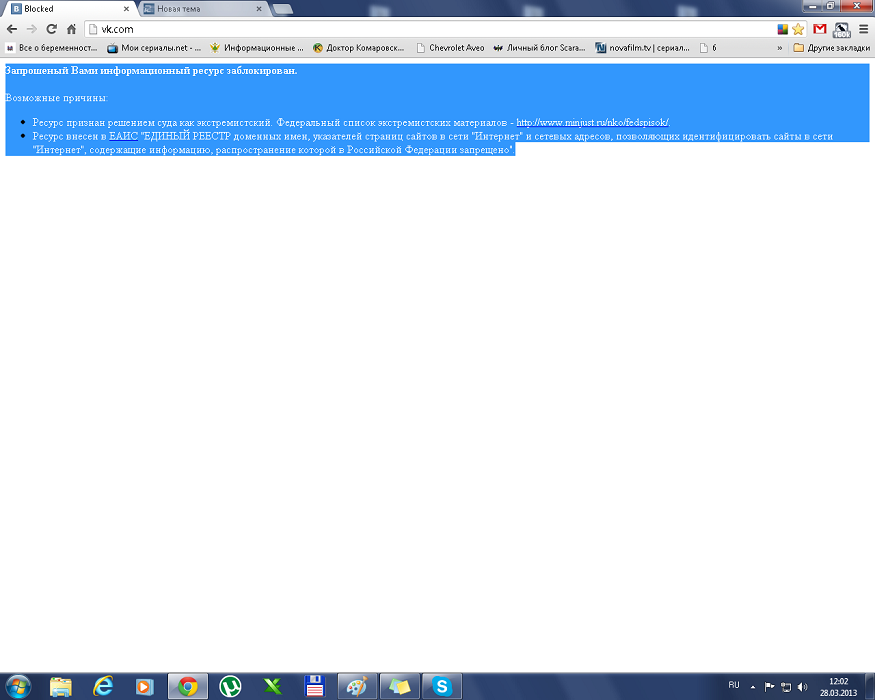Screen dimensions: 875x700
Task: Open the Chrome menu (three lines)
Action: (x=862, y=29)
